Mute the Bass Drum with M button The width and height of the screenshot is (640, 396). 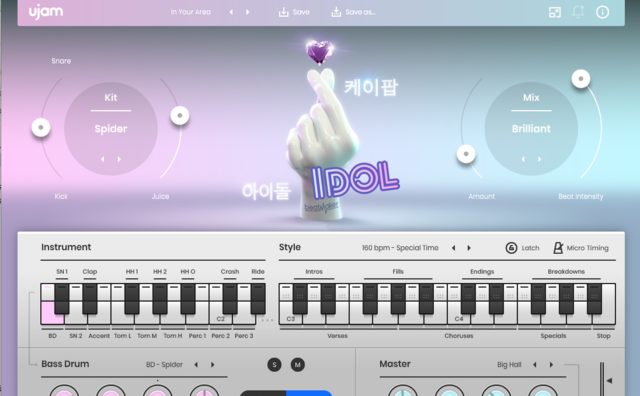pos(298,365)
